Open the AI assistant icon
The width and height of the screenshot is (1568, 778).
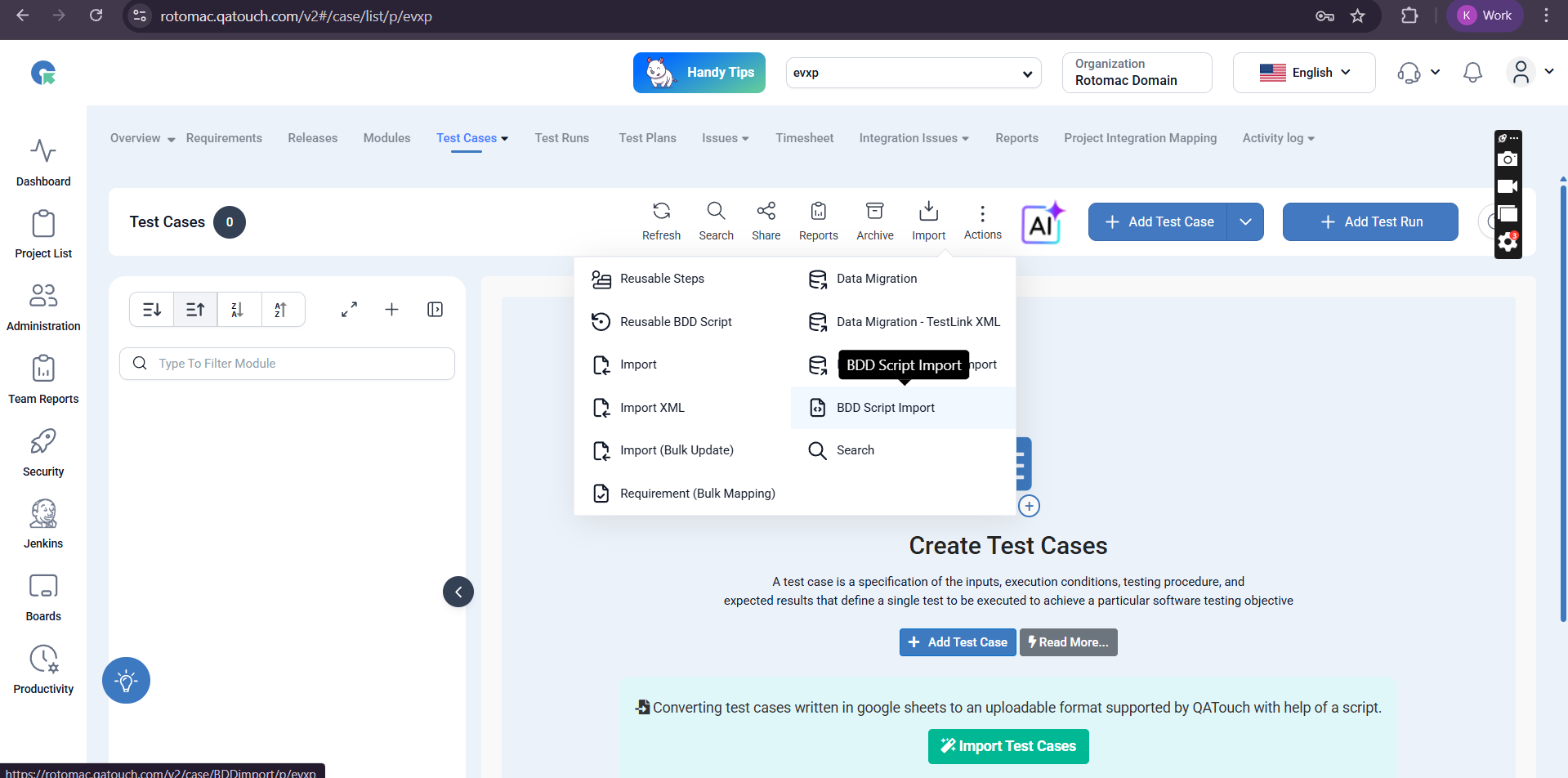coord(1042,222)
